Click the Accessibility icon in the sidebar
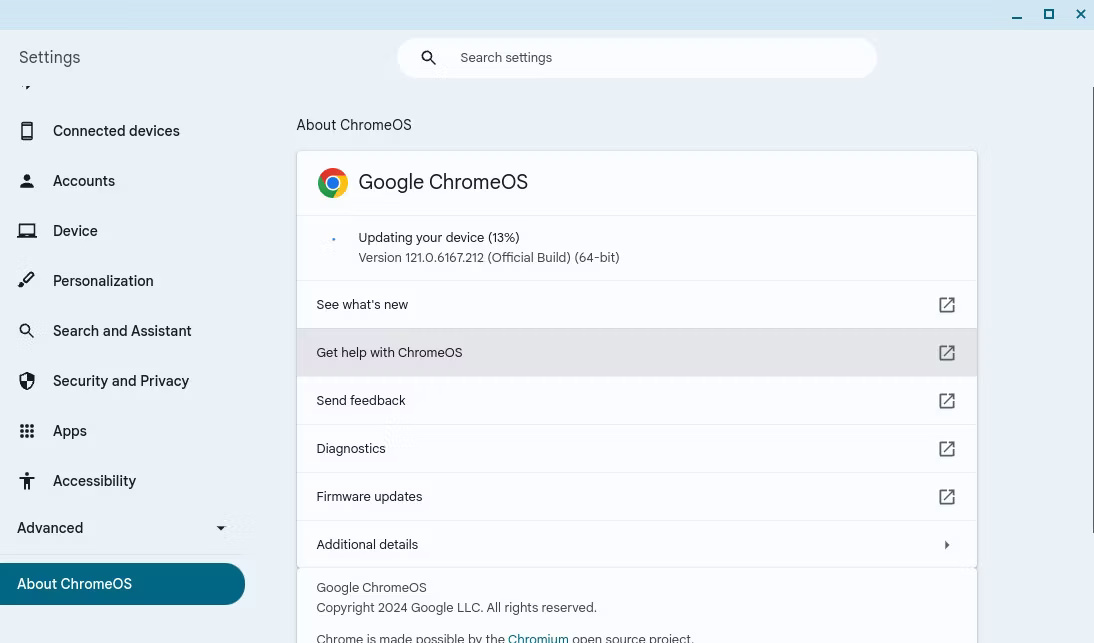The width and height of the screenshot is (1094, 643). (x=27, y=480)
